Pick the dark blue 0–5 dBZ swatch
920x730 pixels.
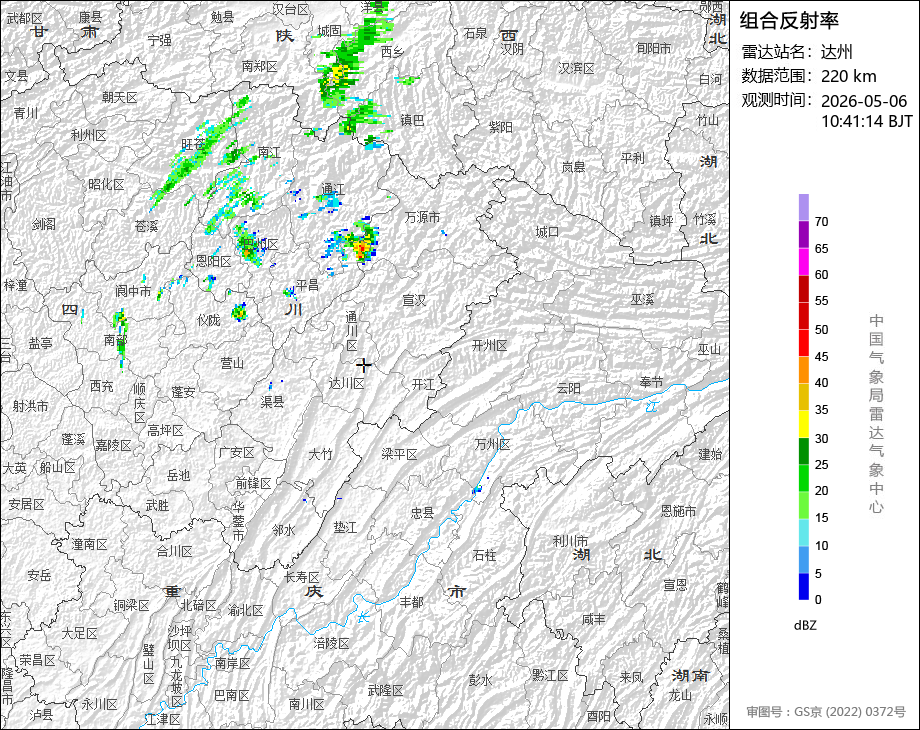804,586
